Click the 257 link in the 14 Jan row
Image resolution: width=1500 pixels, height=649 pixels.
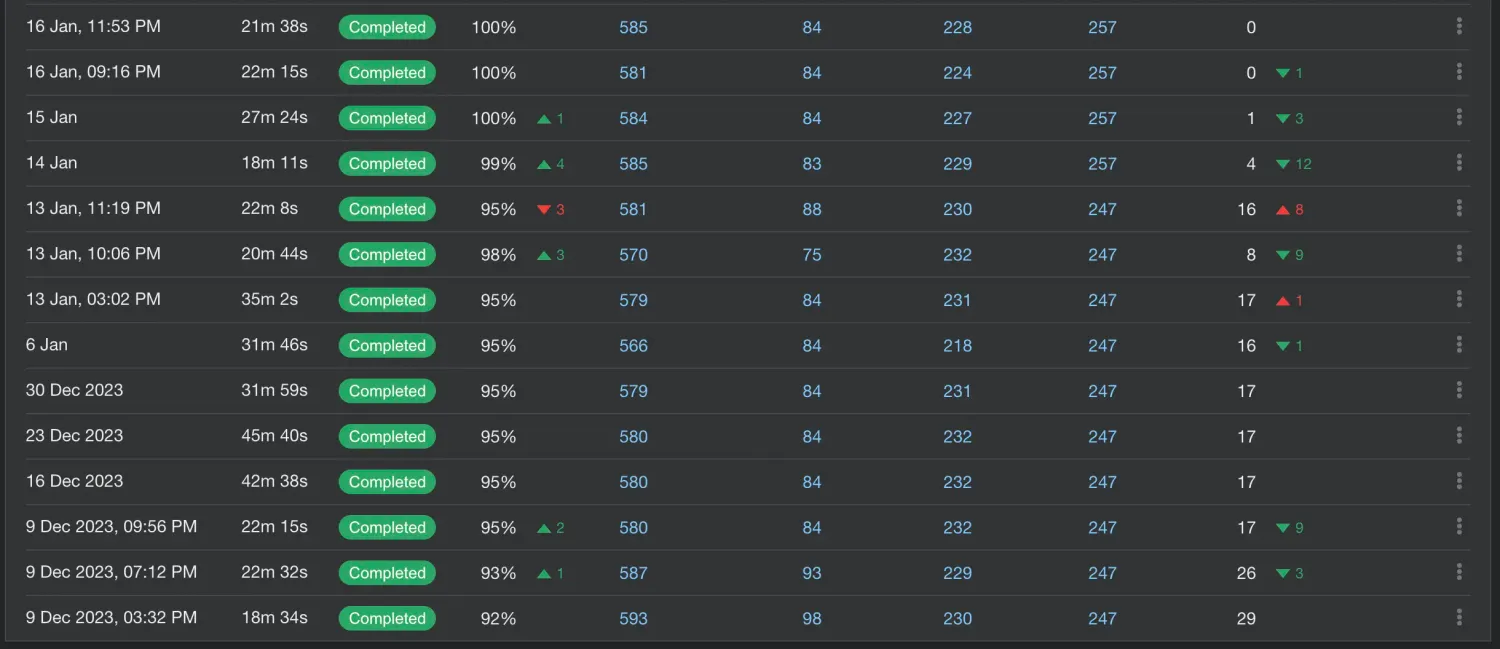click(x=1102, y=163)
